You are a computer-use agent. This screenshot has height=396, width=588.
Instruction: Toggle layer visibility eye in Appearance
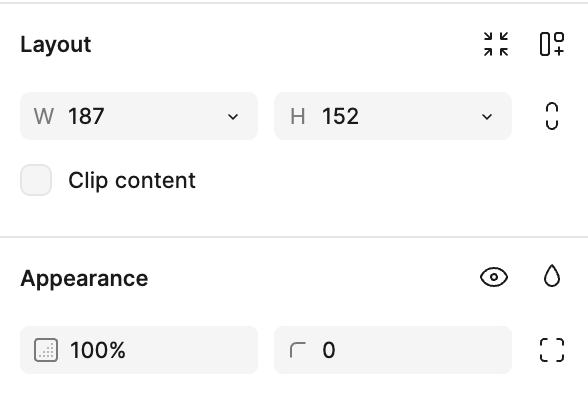[494, 277]
